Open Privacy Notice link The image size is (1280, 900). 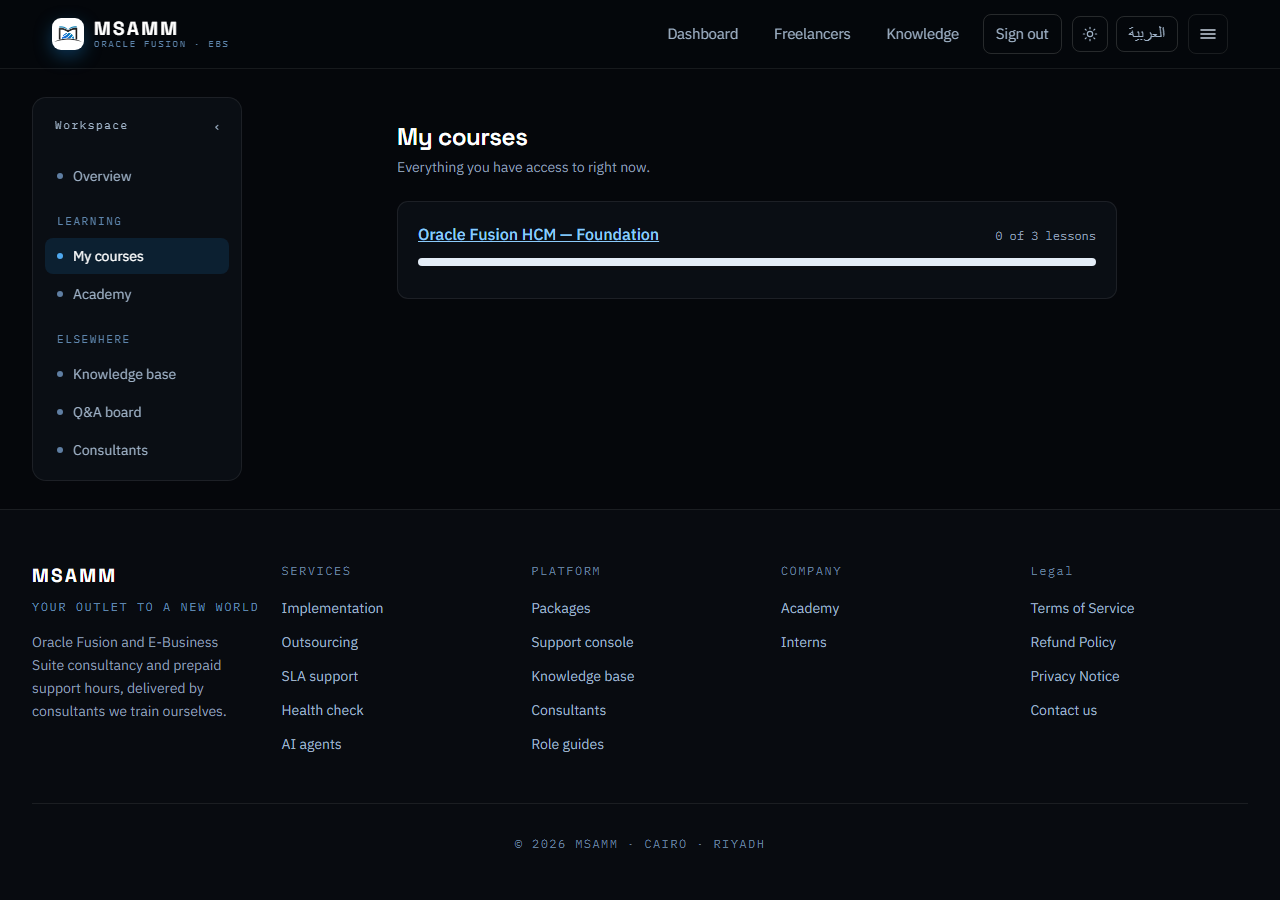point(1075,676)
